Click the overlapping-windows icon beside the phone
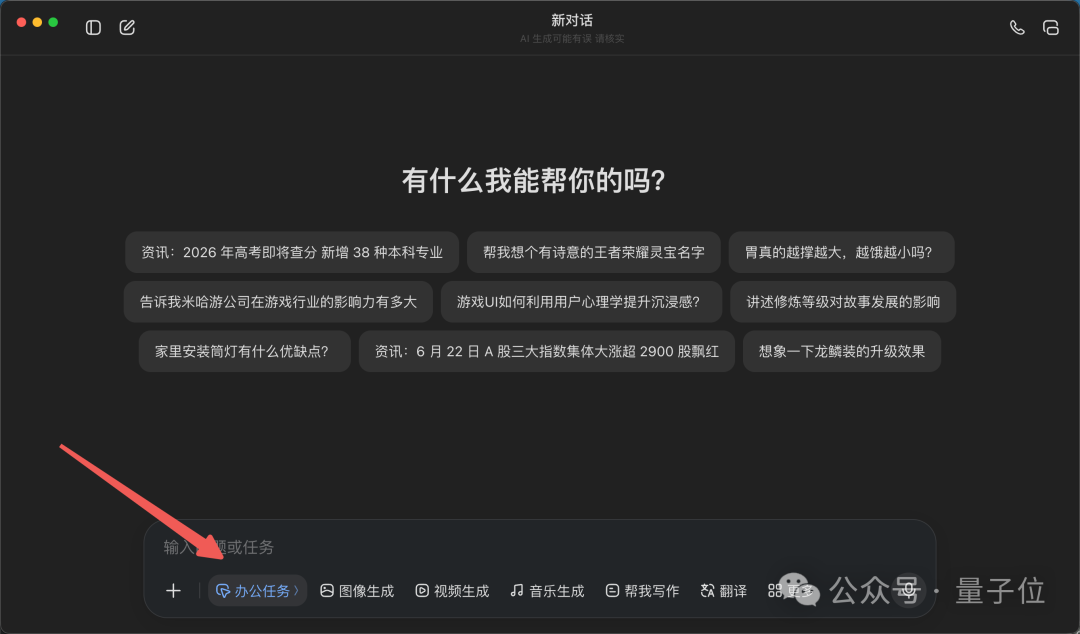The image size is (1080, 634). [1050, 28]
